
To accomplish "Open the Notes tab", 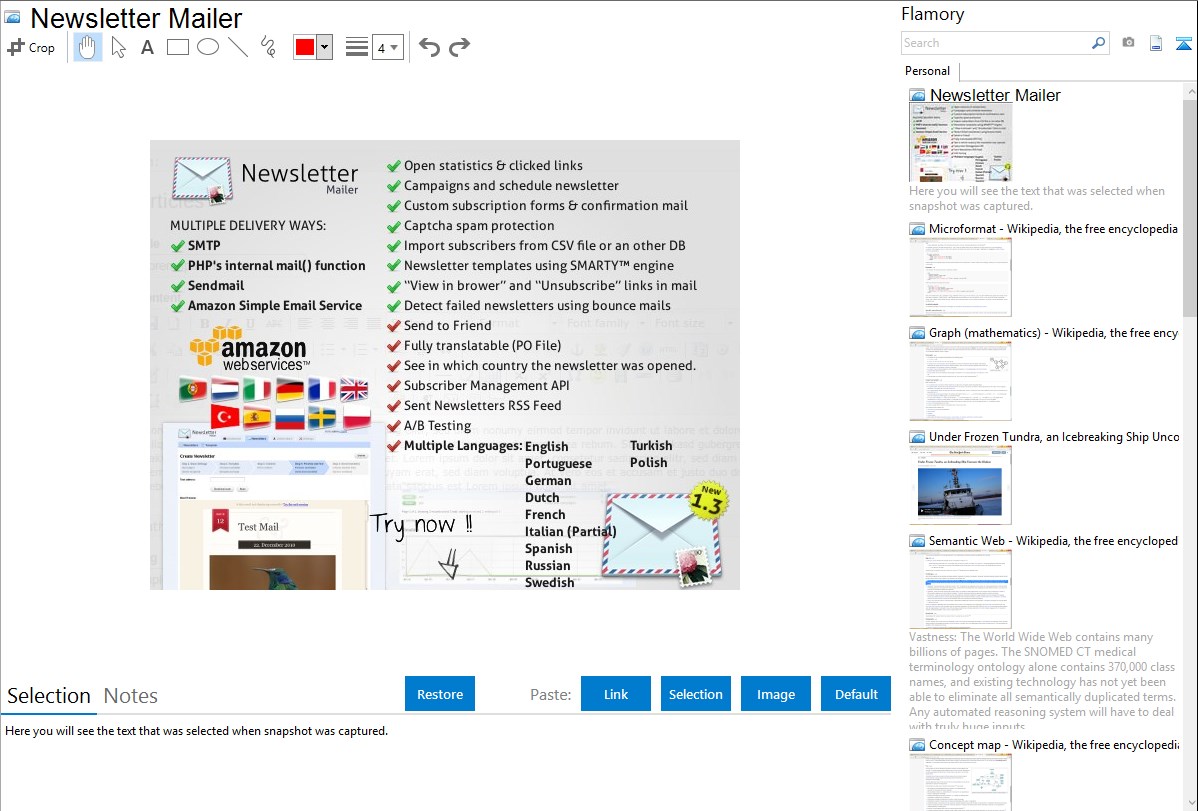I will point(131,696).
